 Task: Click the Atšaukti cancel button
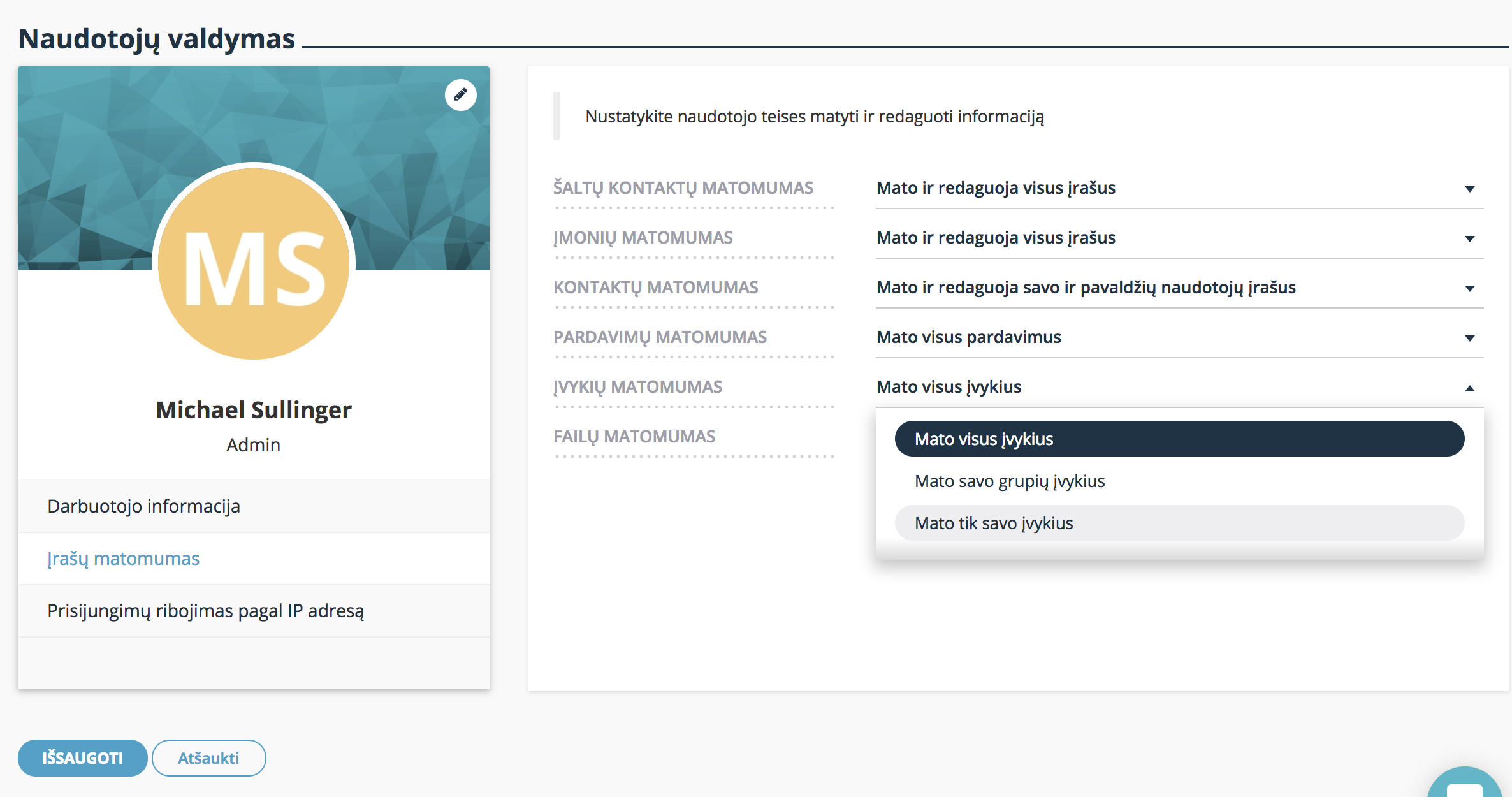pyautogui.click(x=209, y=758)
